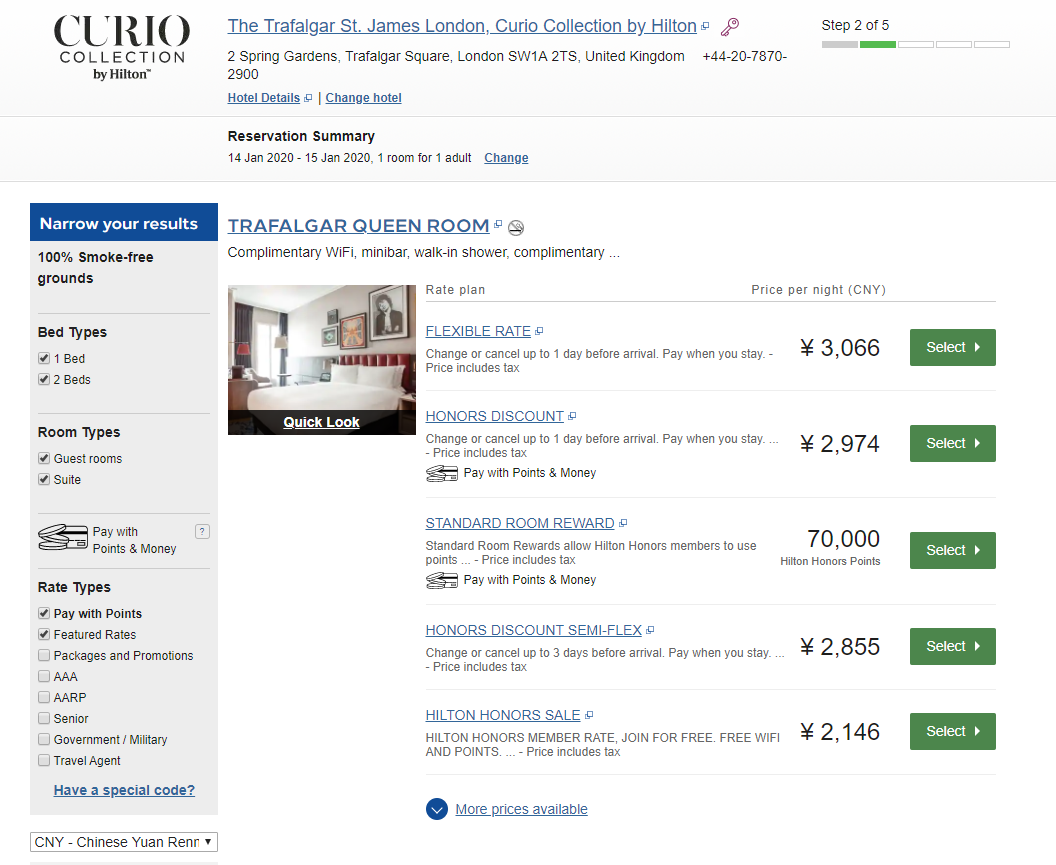Click the digital key icon beside the hotel name
Viewport: 1056px width, 865px height.
tap(729, 27)
